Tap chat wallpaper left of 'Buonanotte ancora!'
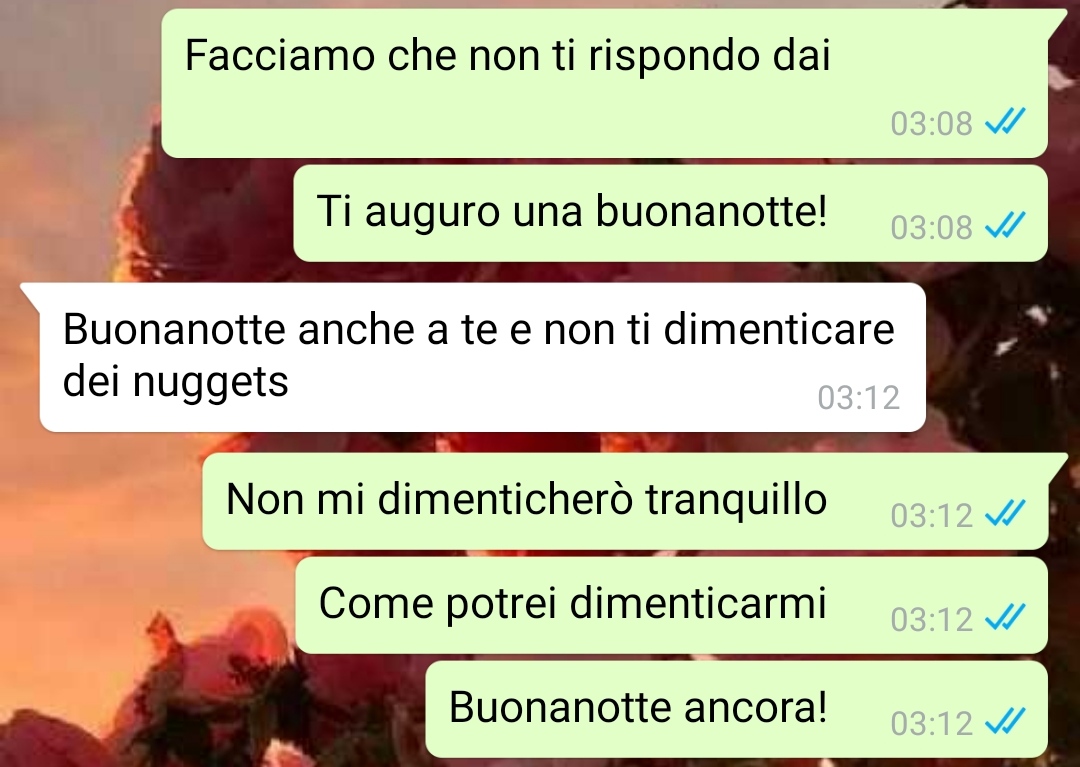This screenshot has height=767, width=1080. point(207,709)
